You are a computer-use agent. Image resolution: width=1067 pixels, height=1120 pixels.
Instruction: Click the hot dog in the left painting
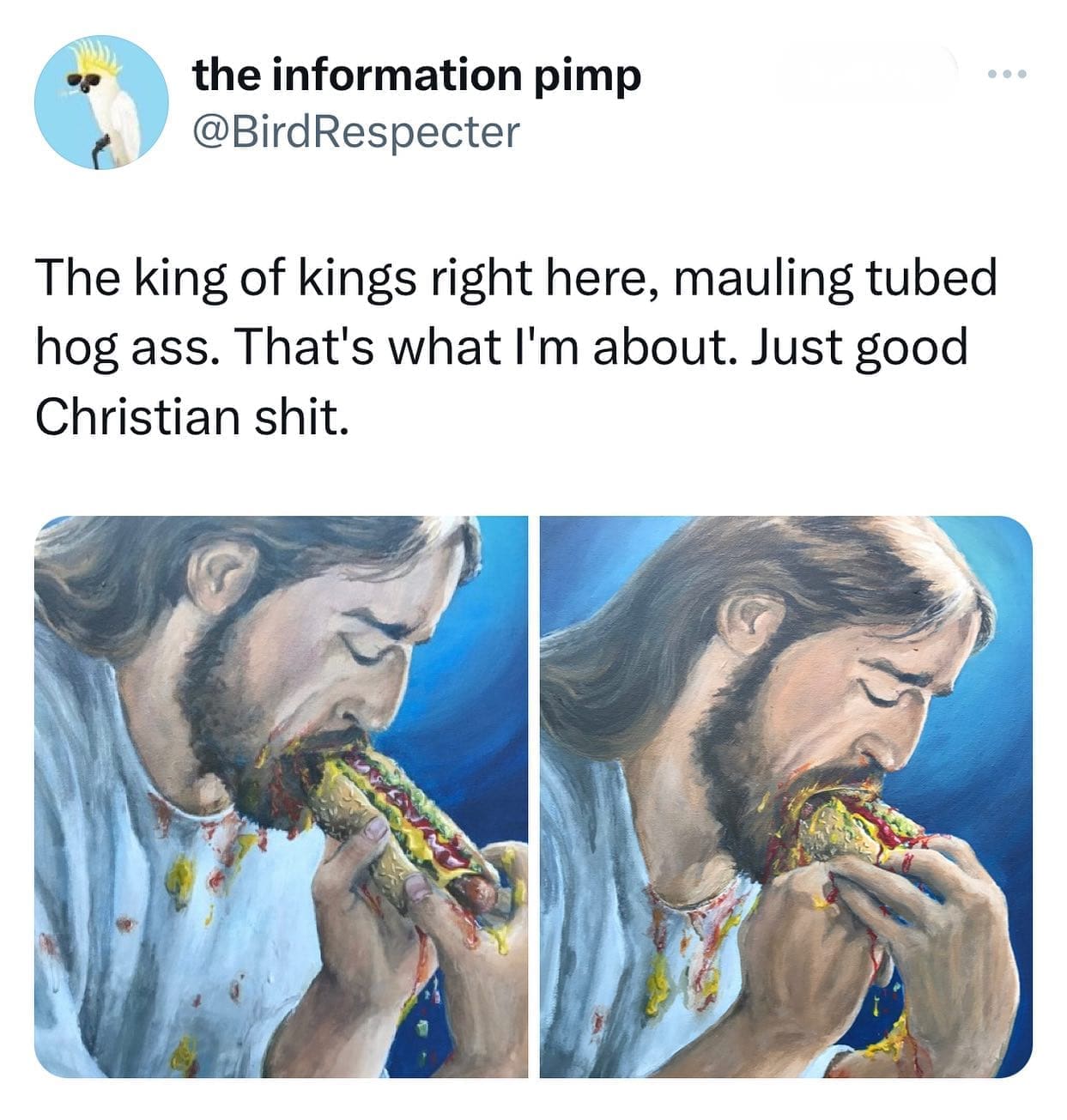(x=403, y=815)
